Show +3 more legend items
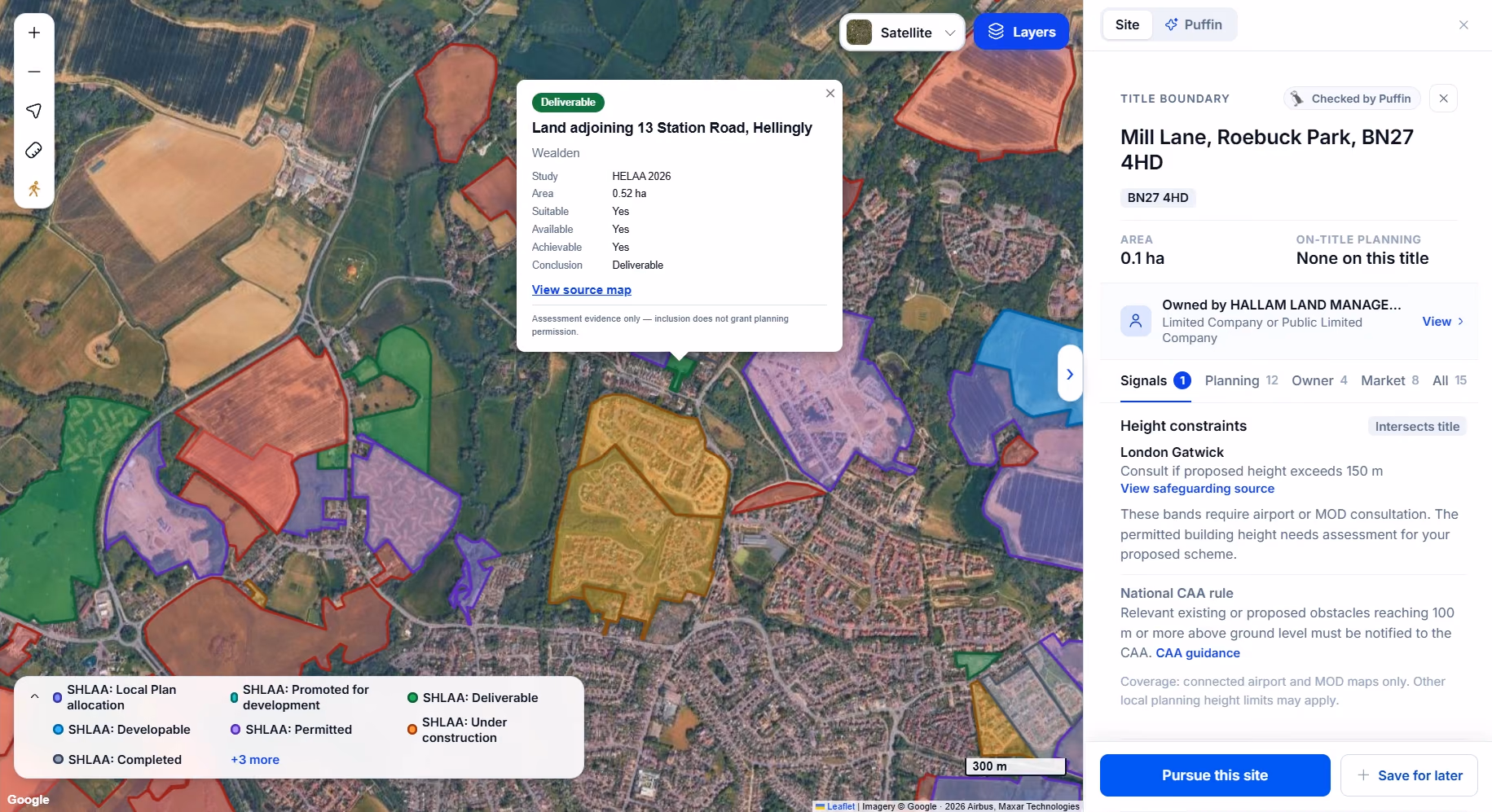The height and width of the screenshot is (812, 1492). (255, 760)
